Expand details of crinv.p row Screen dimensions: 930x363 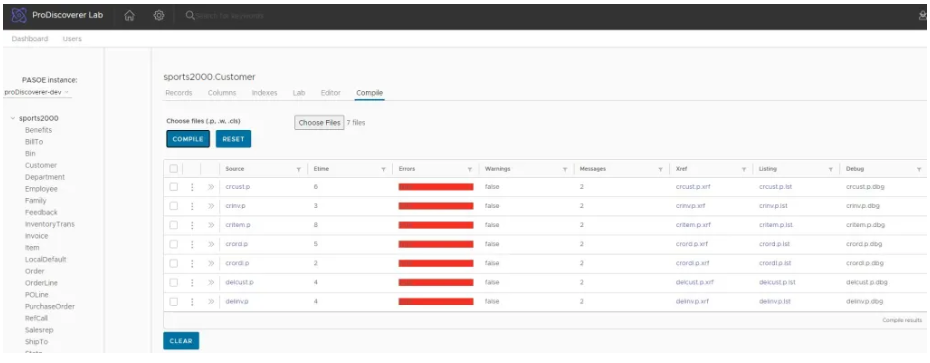(x=211, y=206)
